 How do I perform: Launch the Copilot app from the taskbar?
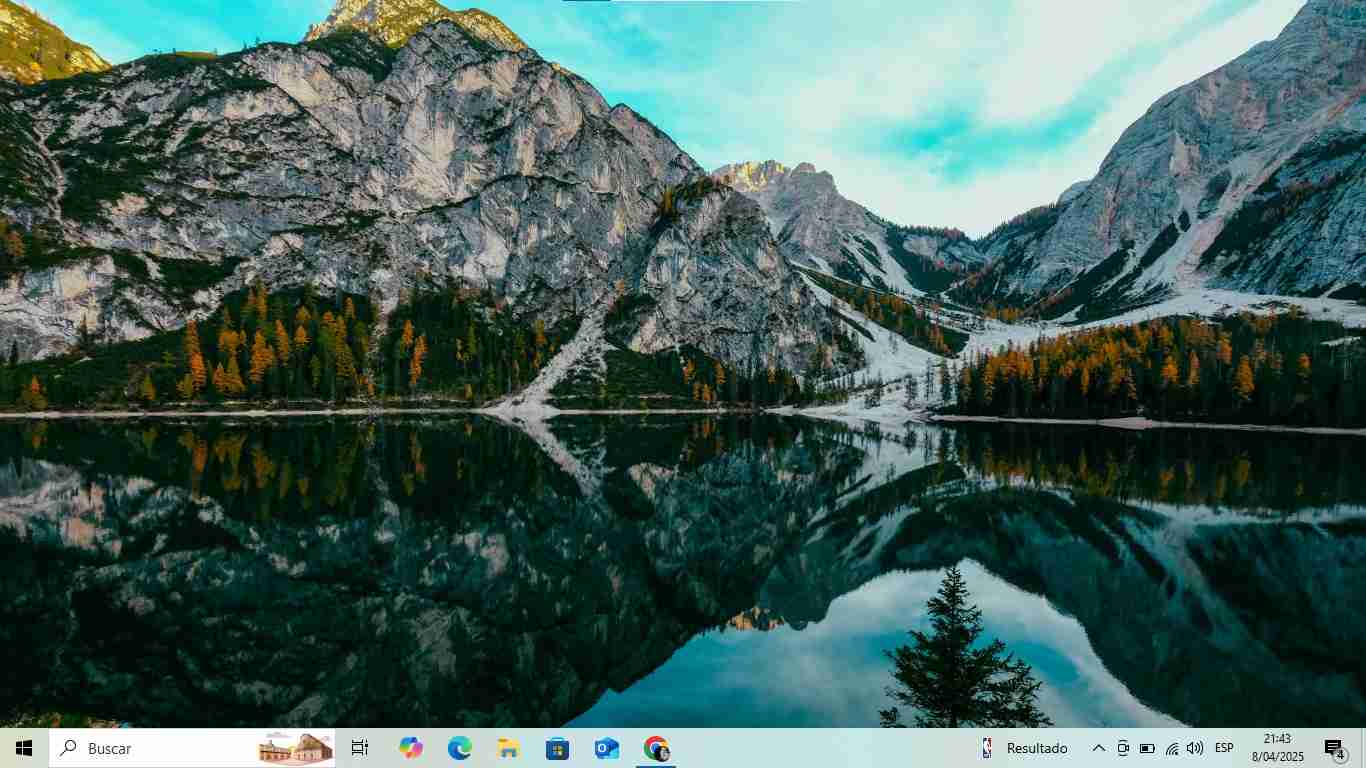pos(410,748)
